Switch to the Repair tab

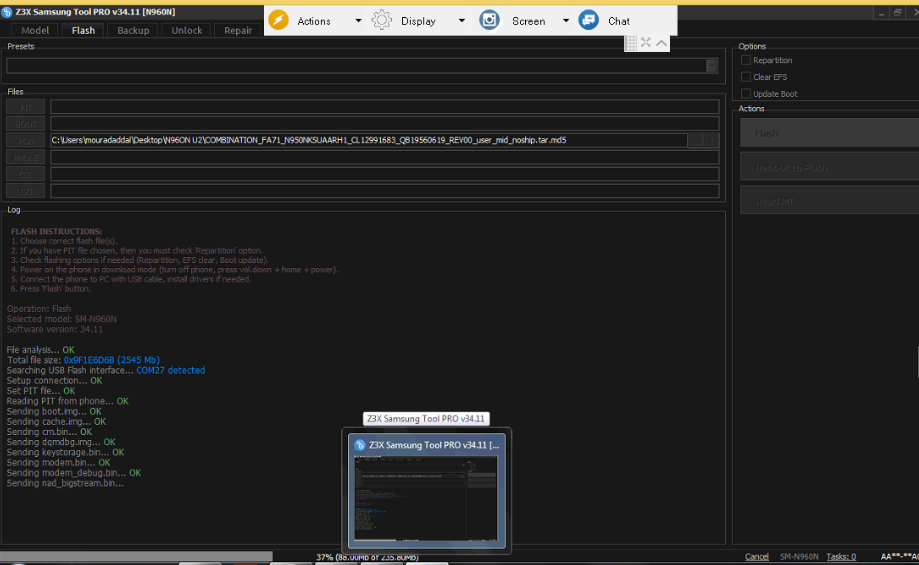pyautogui.click(x=238, y=30)
